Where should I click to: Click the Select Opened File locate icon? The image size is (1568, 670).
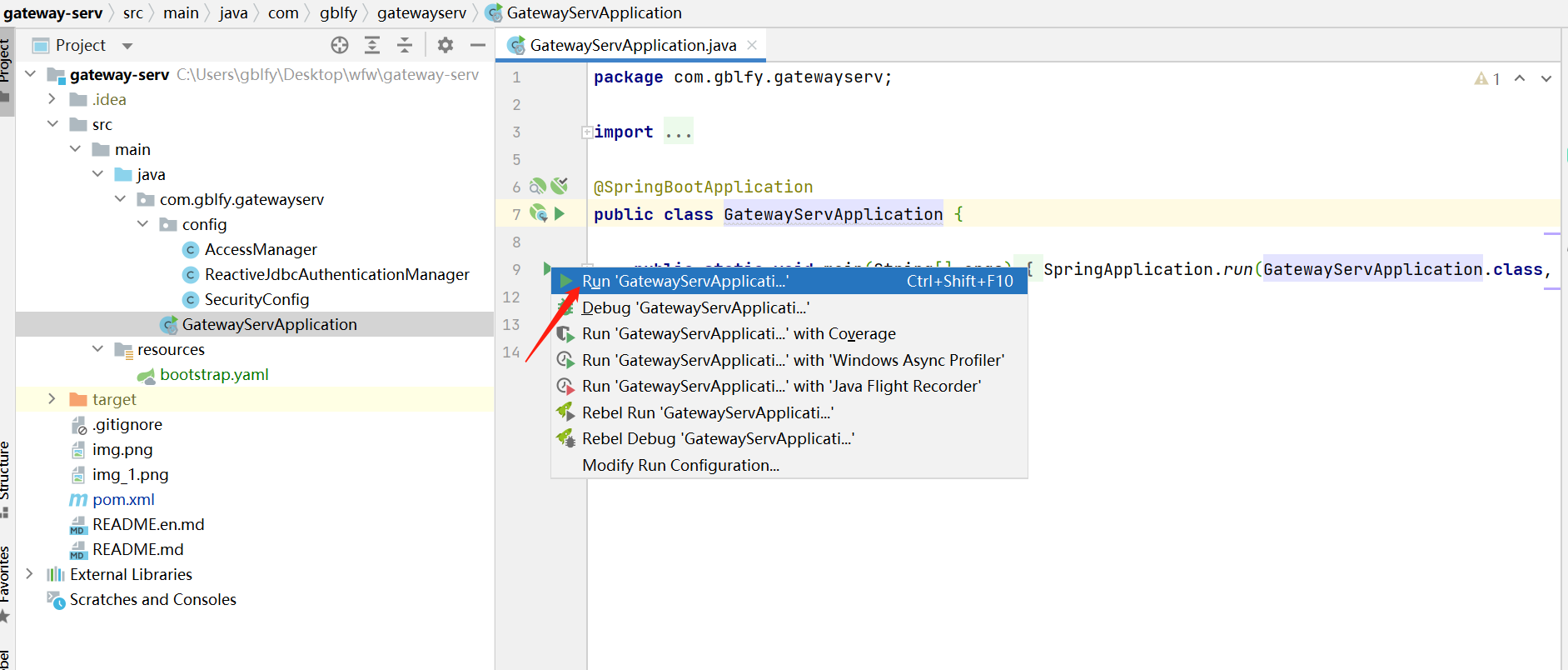click(340, 45)
